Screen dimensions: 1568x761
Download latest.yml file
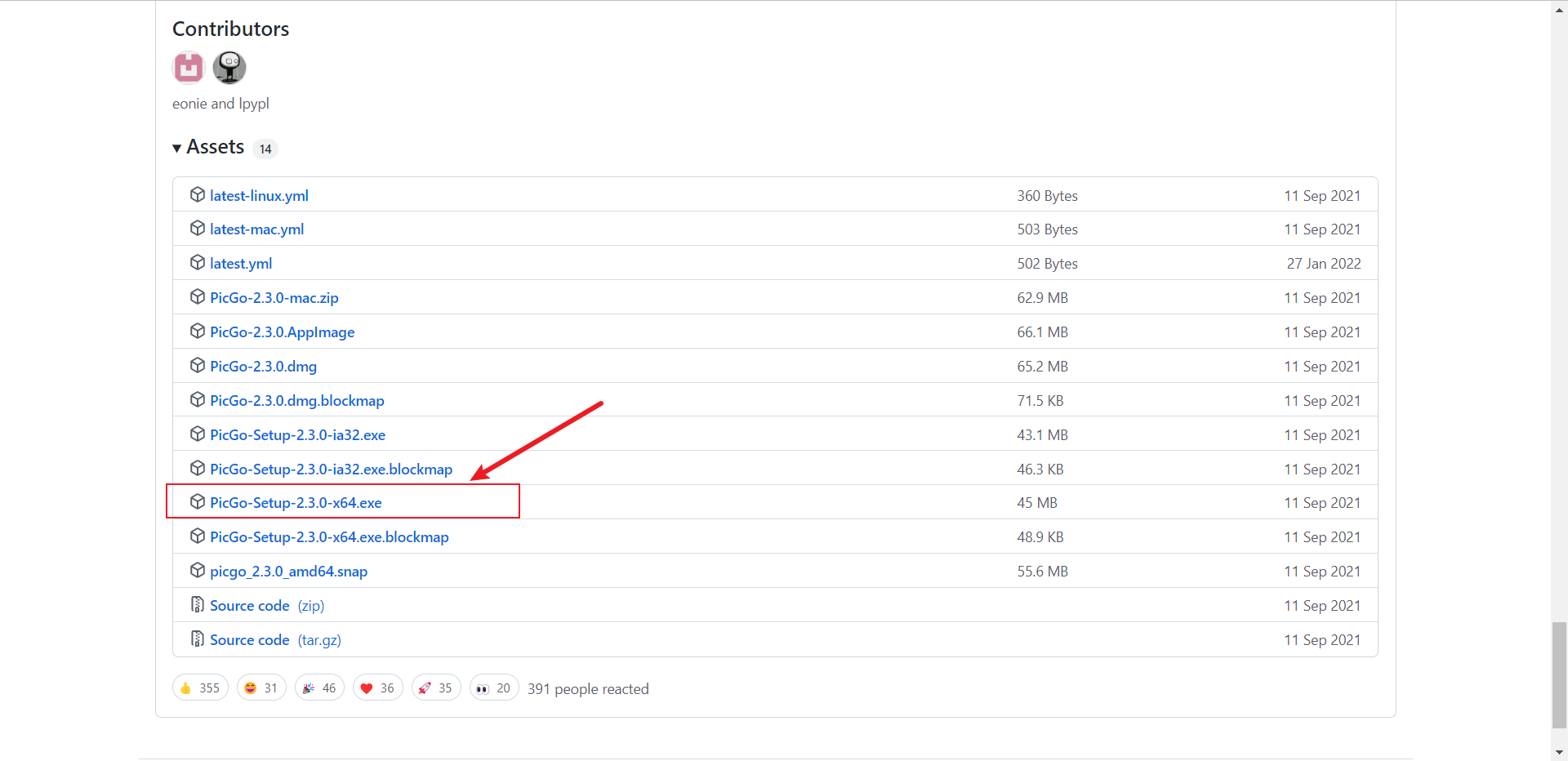coord(241,264)
